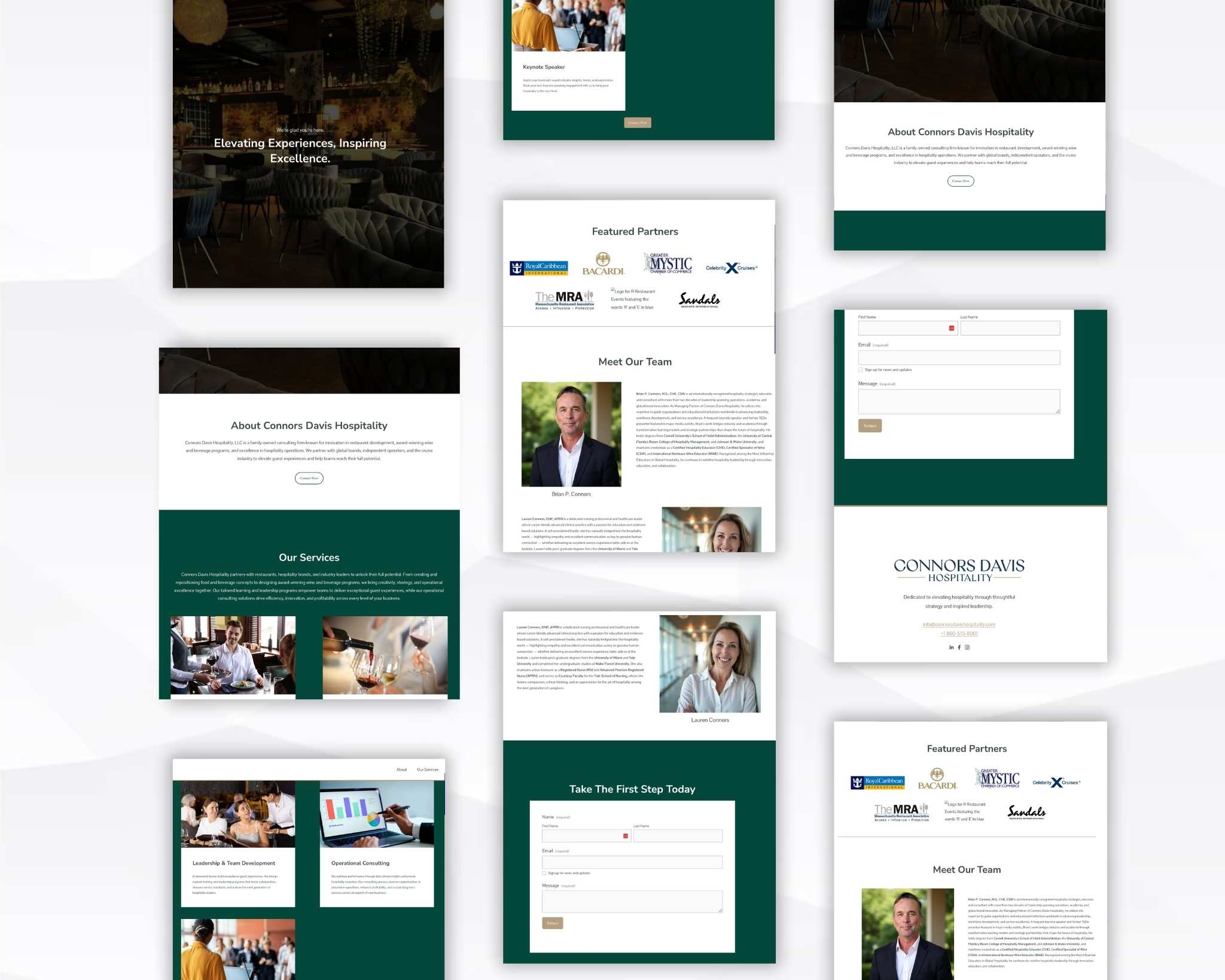Open the Instagram icon in the footer
The width and height of the screenshot is (1225, 980).
tap(967, 647)
